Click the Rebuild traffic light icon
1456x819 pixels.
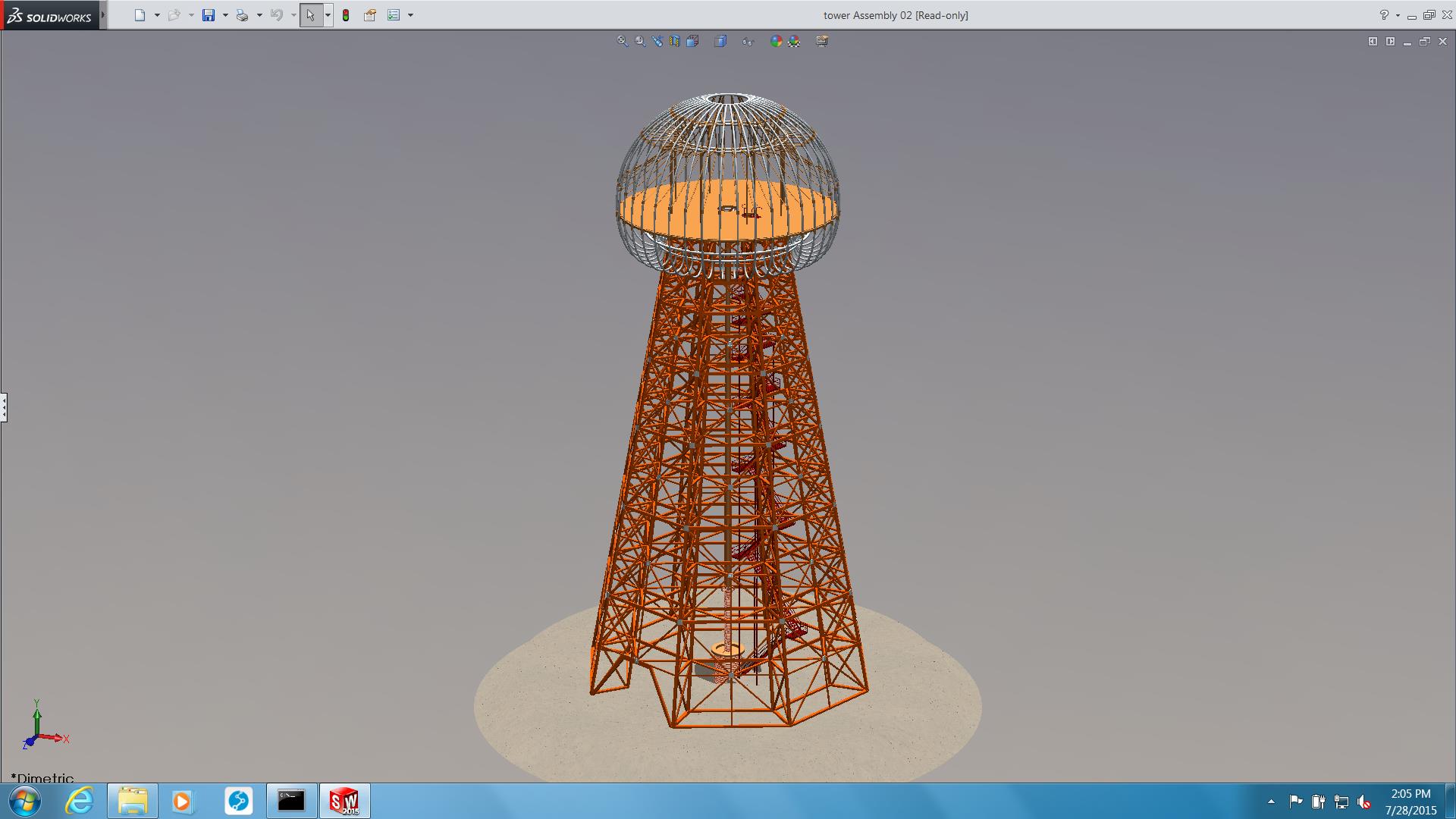coord(346,15)
